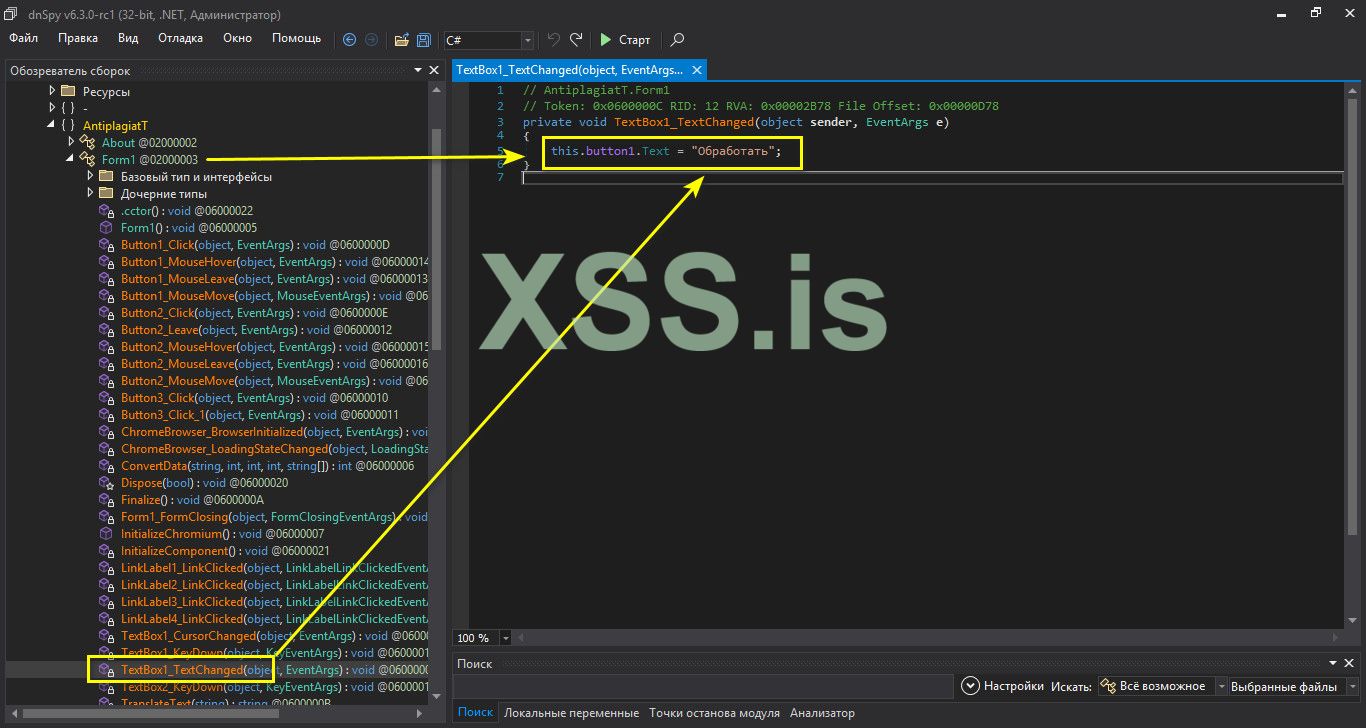The width and height of the screenshot is (1366, 728).
Task: Select Button1_Click method in the tree
Action: [x=157, y=245]
